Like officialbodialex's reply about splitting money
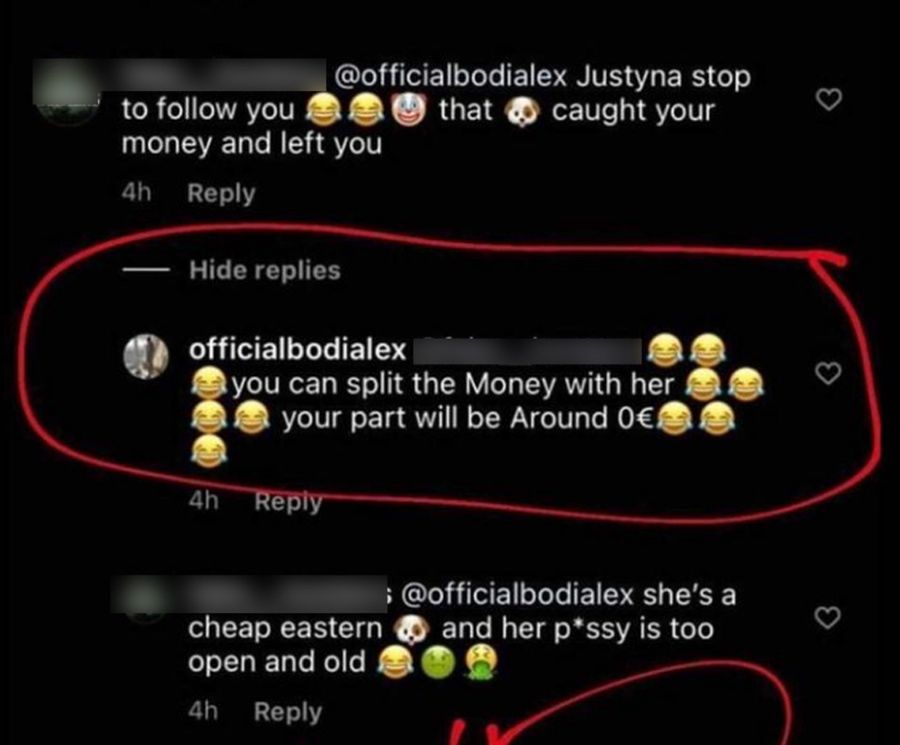 tap(829, 373)
